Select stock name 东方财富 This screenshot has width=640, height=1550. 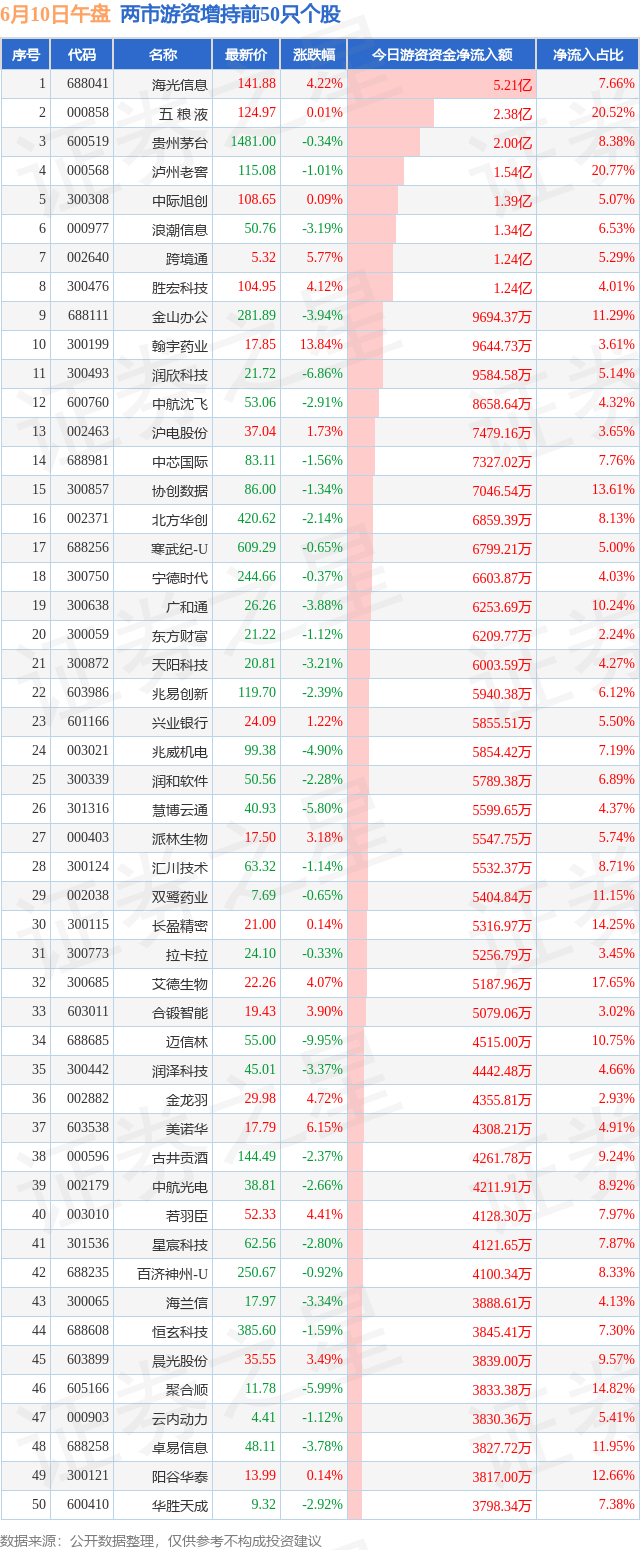click(180, 635)
